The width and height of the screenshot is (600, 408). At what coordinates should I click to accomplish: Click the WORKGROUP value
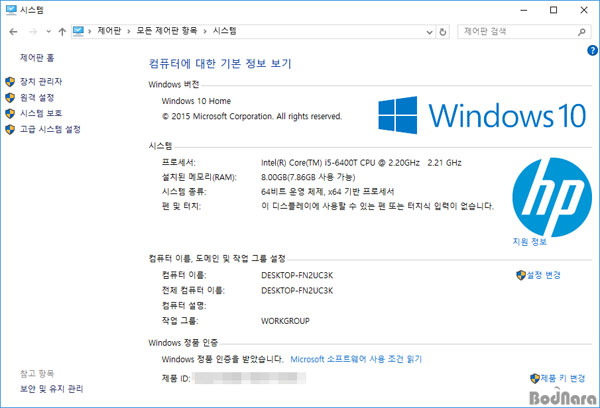click(x=285, y=321)
